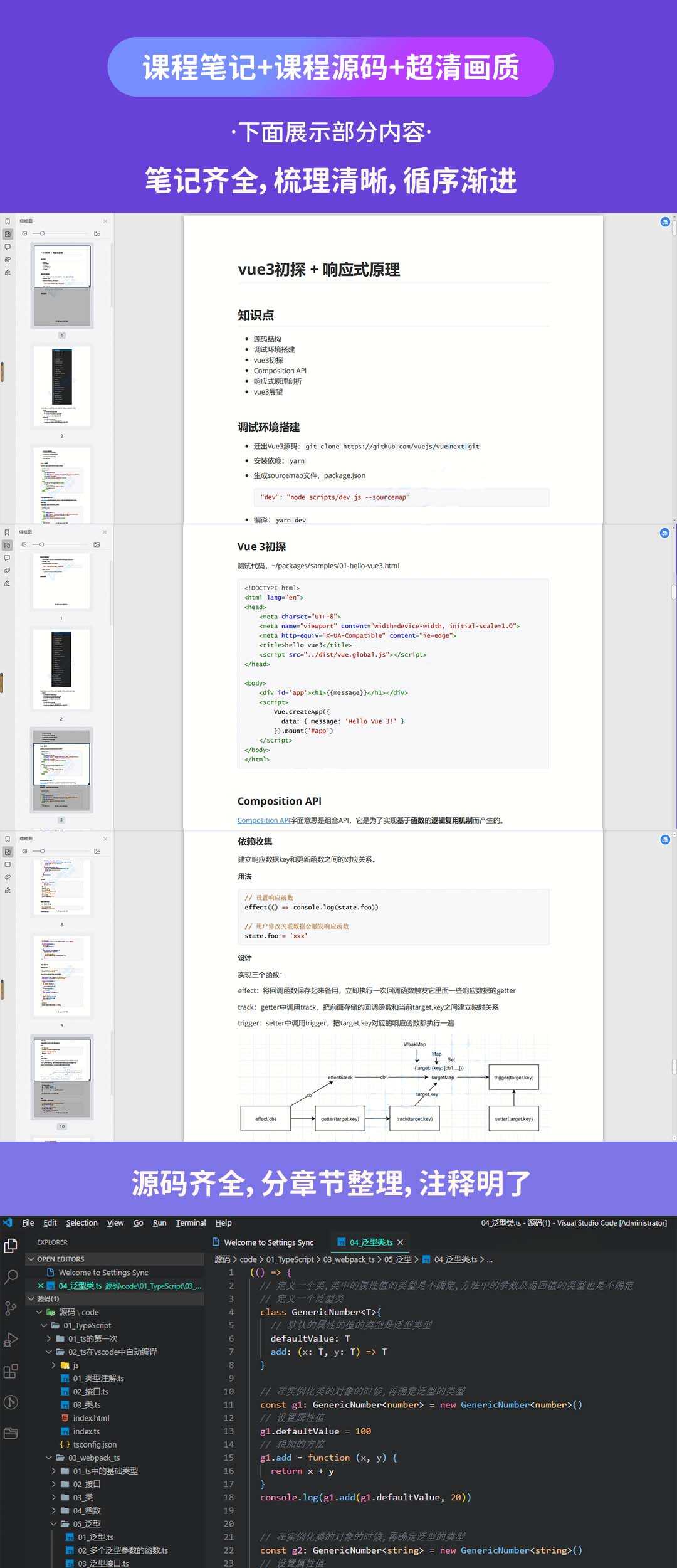
Task: Open the Source Control view icon
Action: [x=11, y=1308]
